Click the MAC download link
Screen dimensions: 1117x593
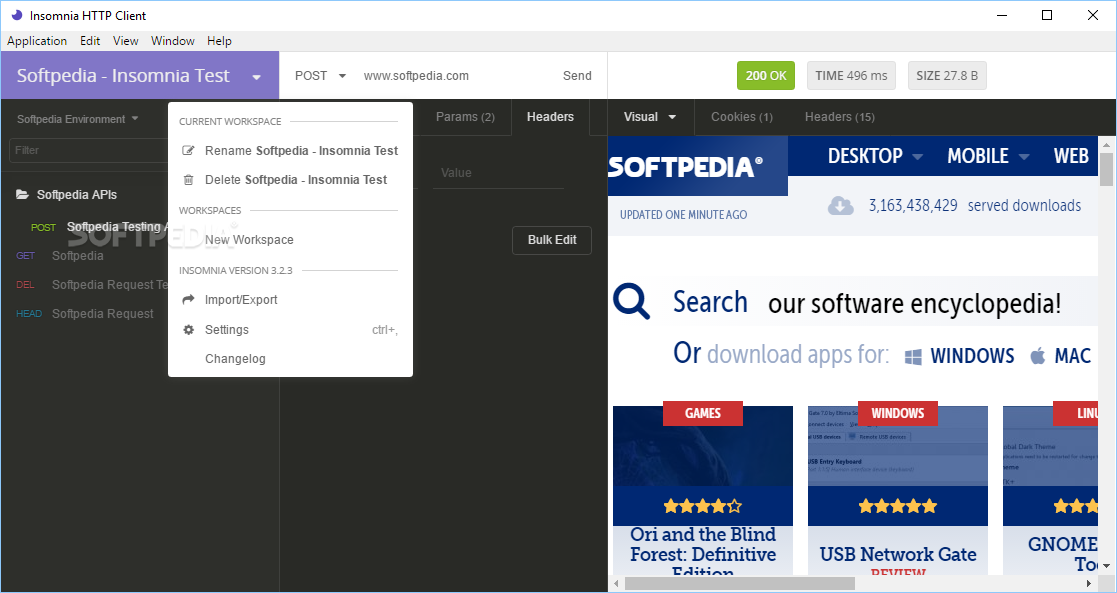point(1072,356)
